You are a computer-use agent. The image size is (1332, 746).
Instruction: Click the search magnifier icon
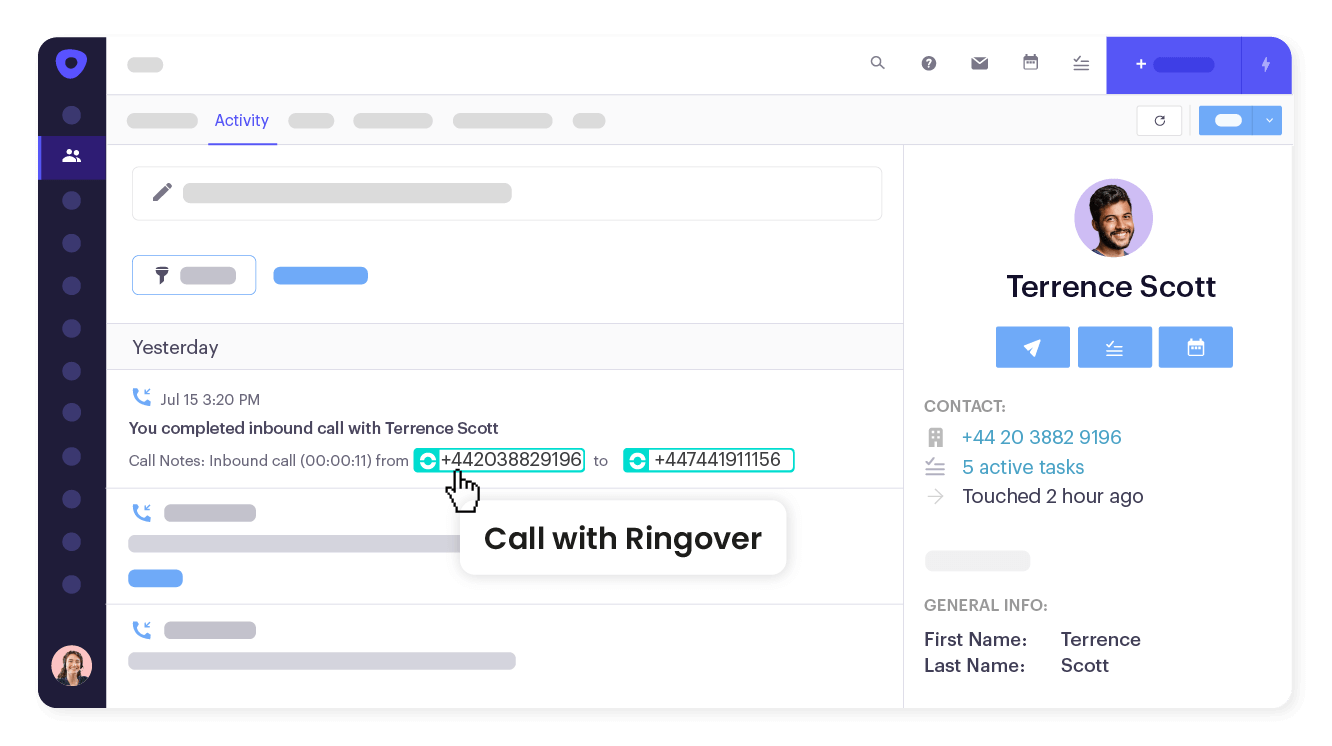pos(877,63)
